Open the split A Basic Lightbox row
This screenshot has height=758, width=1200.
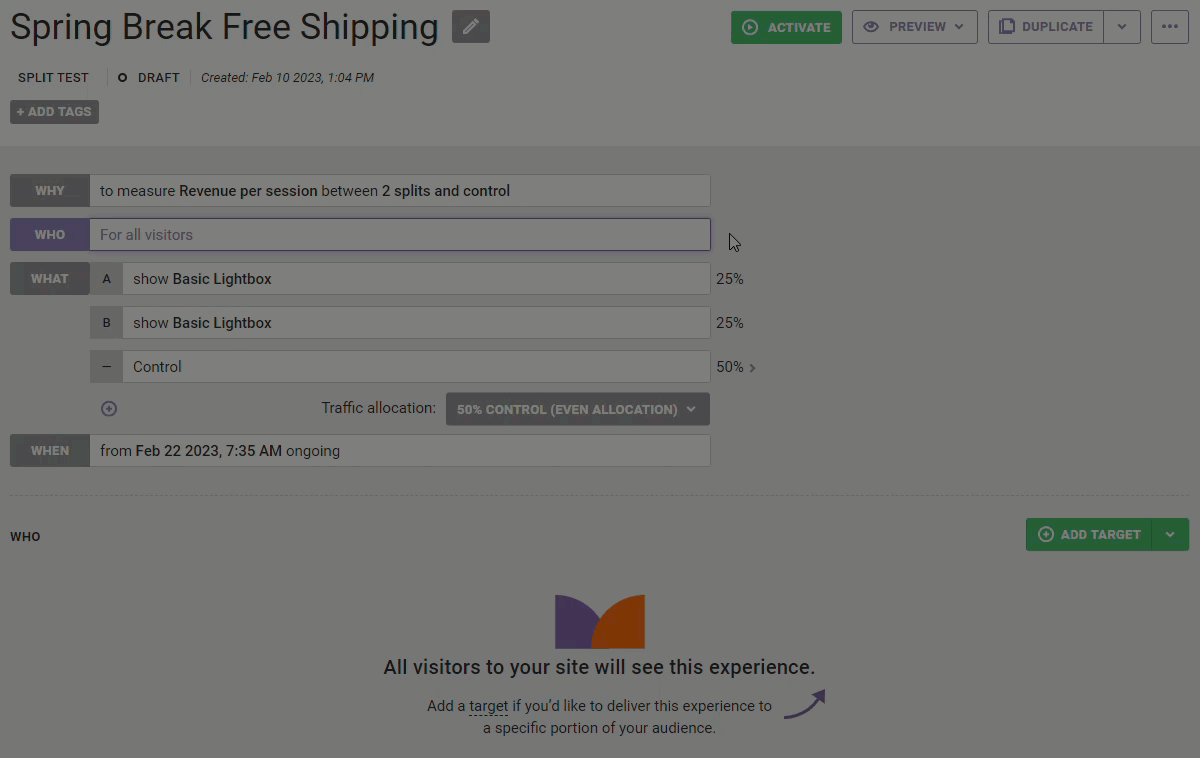coord(415,279)
